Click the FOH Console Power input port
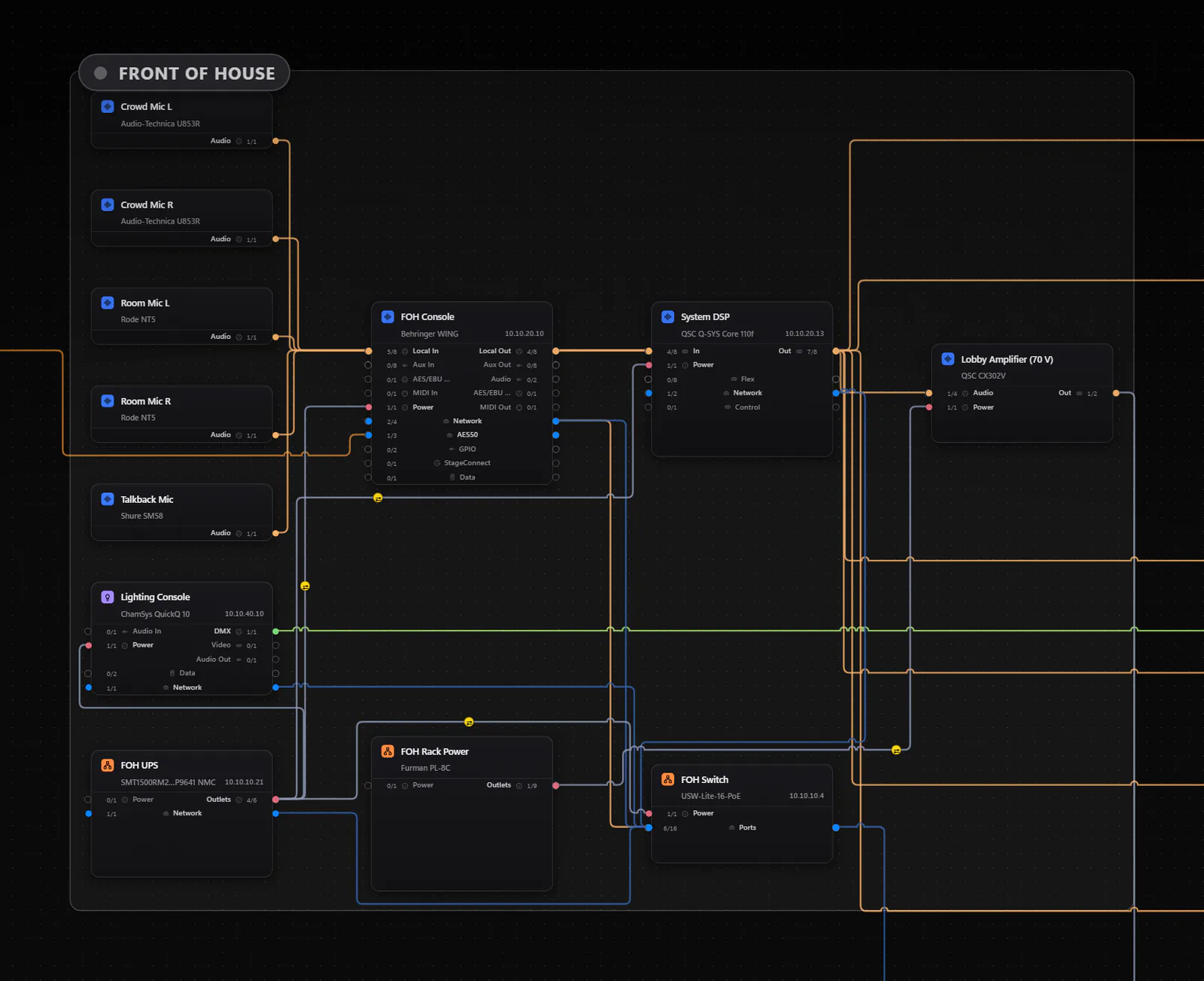1204x981 pixels. 369,407
